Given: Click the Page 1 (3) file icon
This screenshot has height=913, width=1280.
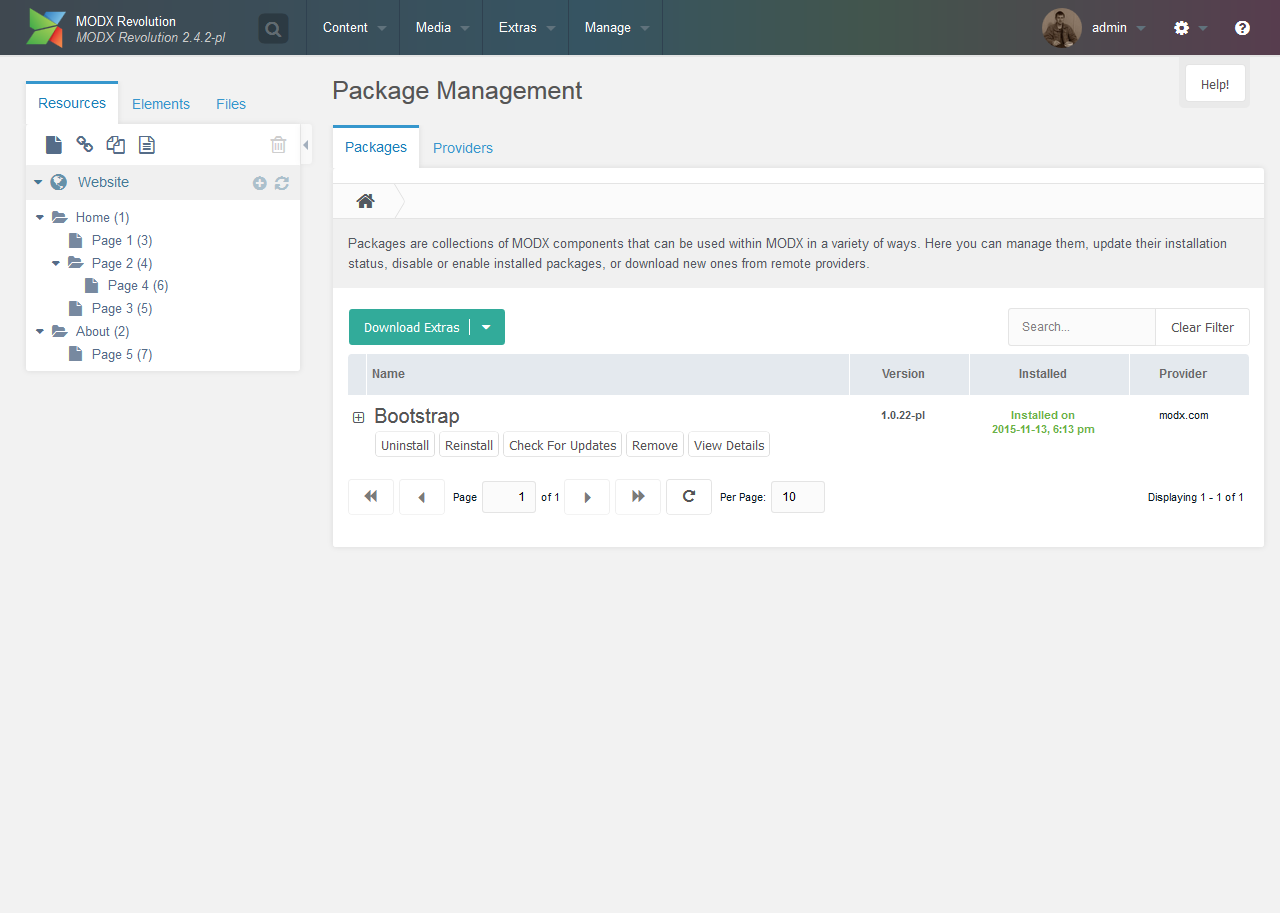Looking at the screenshot, I should [x=75, y=241].
